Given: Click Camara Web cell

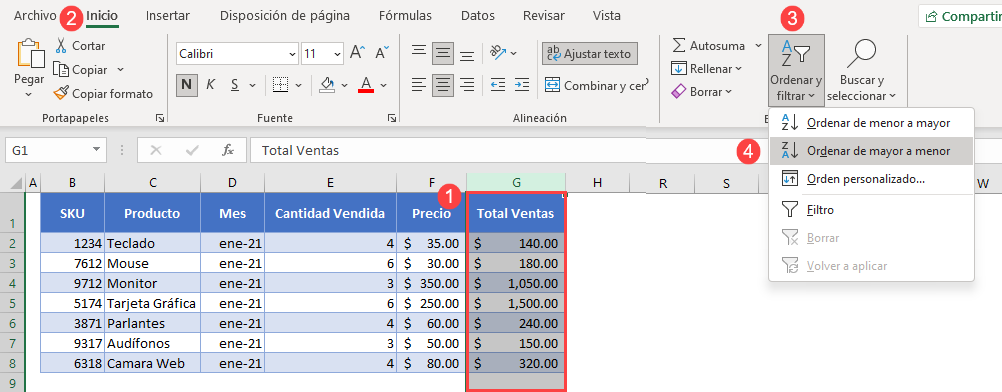Looking at the screenshot, I should [153, 363].
